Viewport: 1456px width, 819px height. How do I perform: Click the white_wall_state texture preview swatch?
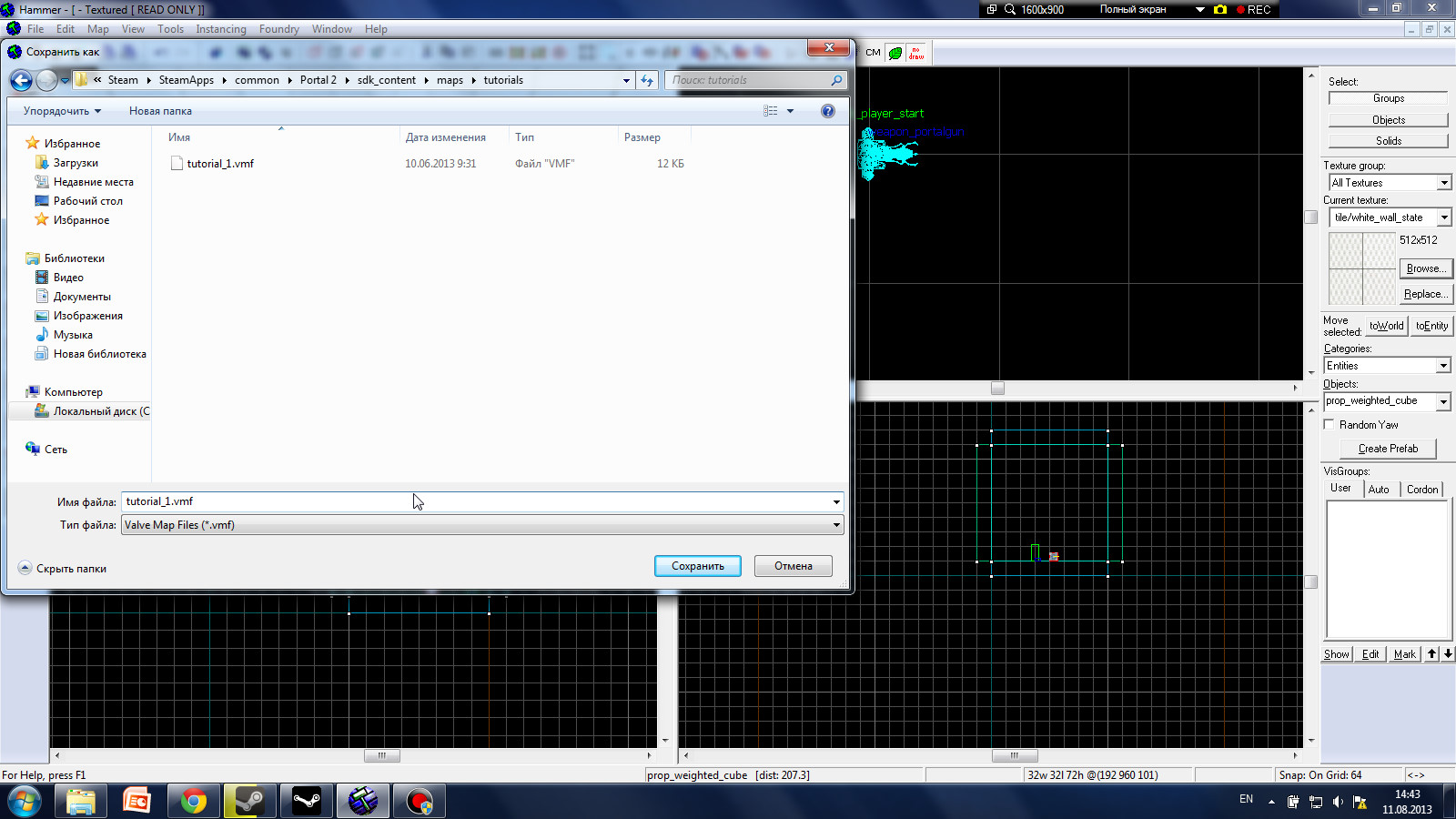coord(1362,268)
